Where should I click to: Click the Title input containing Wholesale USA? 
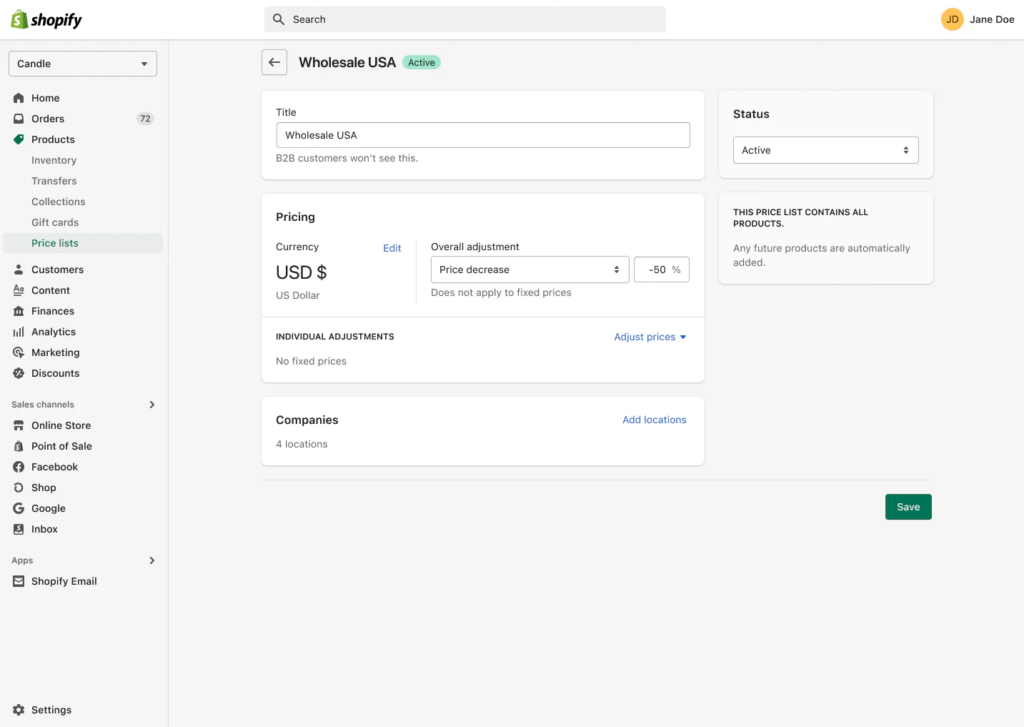pyautogui.click(x=482, y=135)
